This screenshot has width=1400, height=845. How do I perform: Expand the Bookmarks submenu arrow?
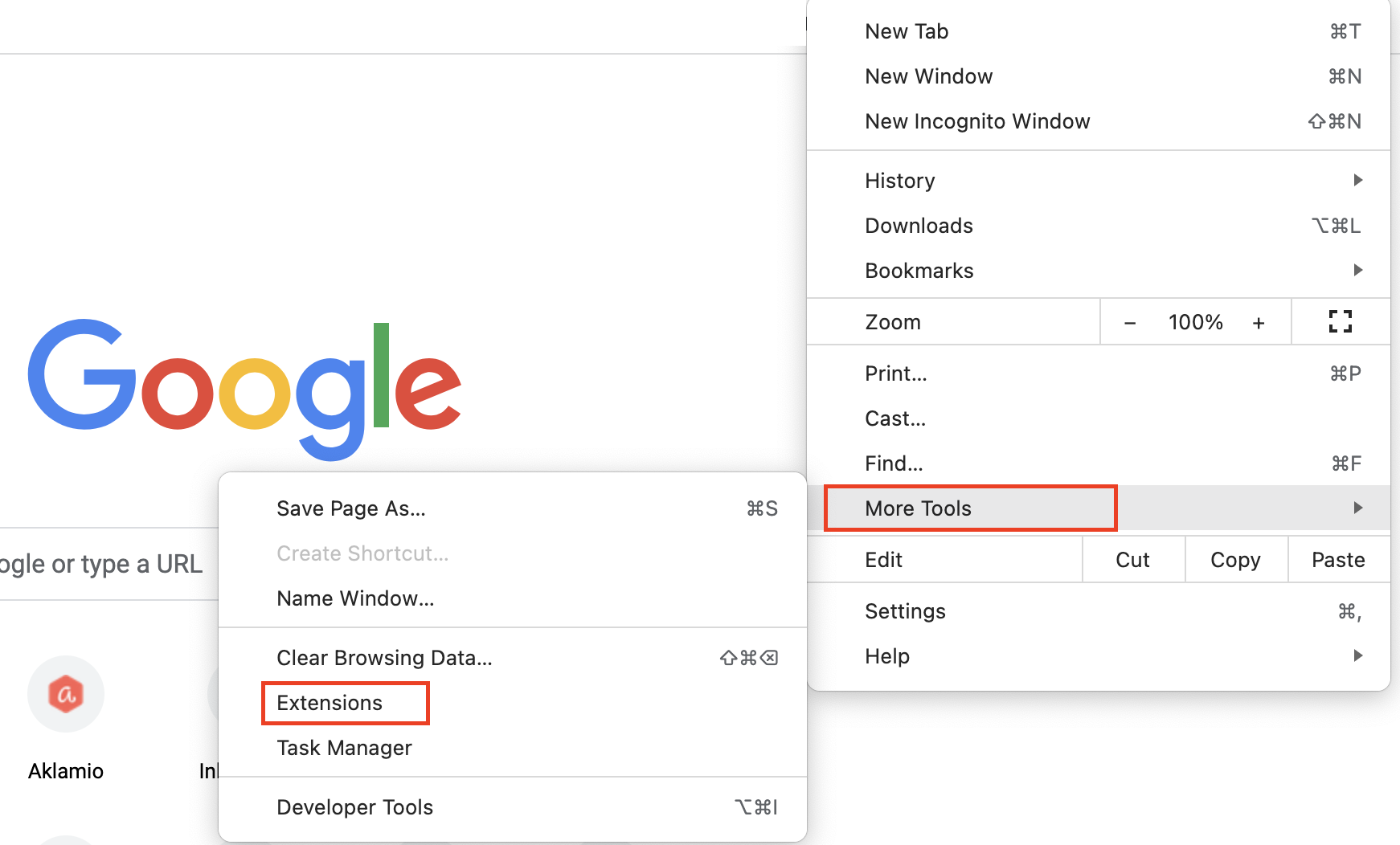[x=1357, y=270]
